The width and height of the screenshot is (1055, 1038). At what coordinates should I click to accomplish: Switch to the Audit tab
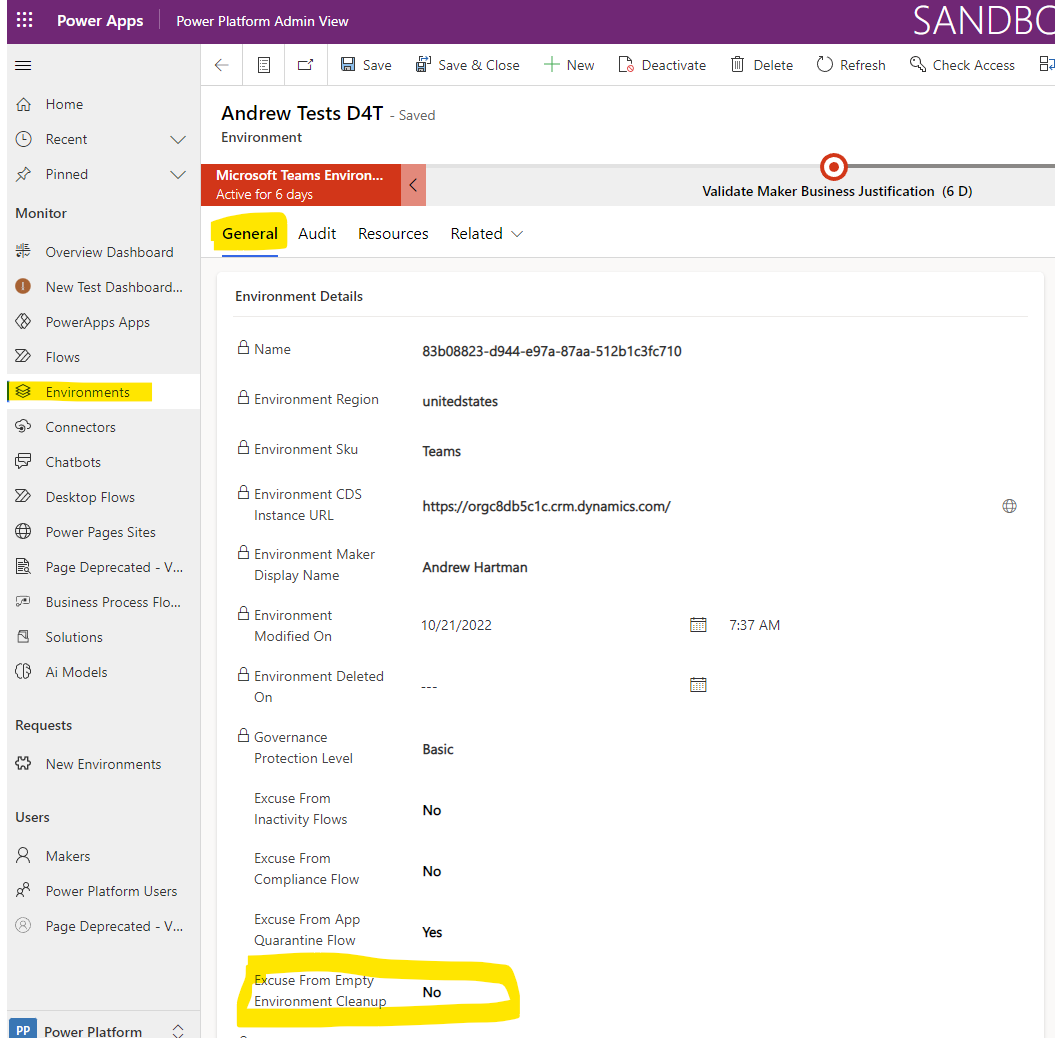pos(317,233)
